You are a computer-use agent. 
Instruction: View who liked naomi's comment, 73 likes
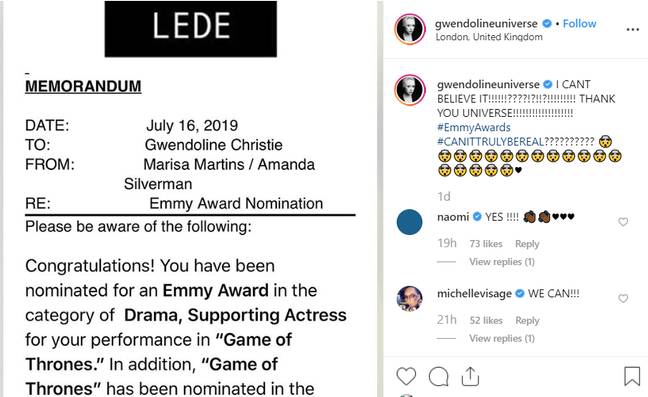[486, 244]
